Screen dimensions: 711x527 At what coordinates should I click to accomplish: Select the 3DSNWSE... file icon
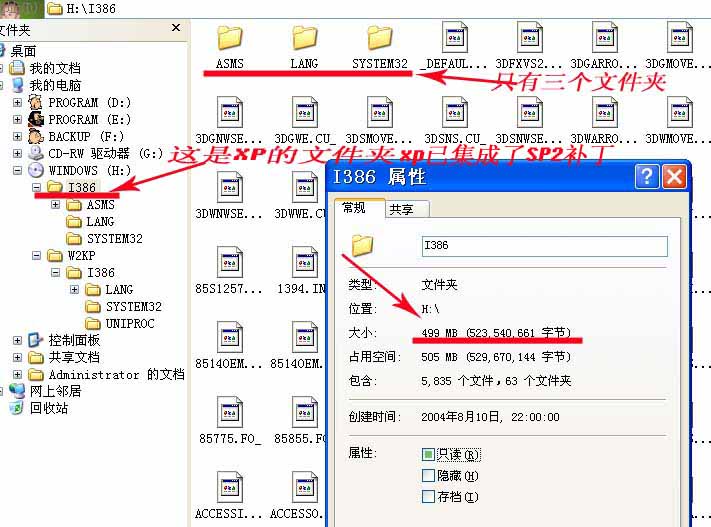[x=530, y=112]
